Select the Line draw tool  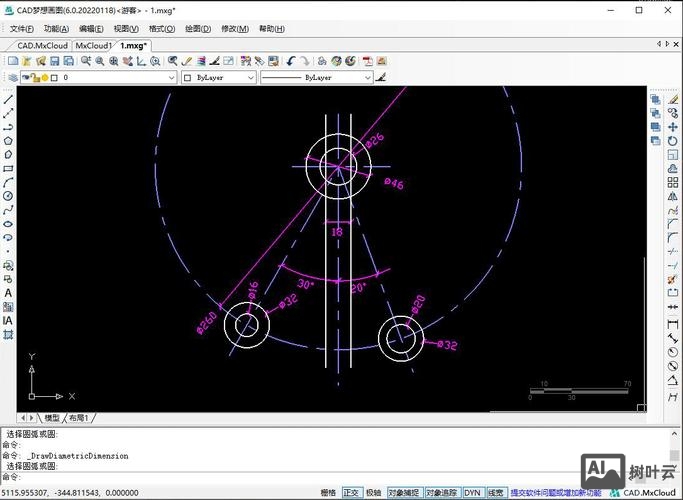point(8,99)
